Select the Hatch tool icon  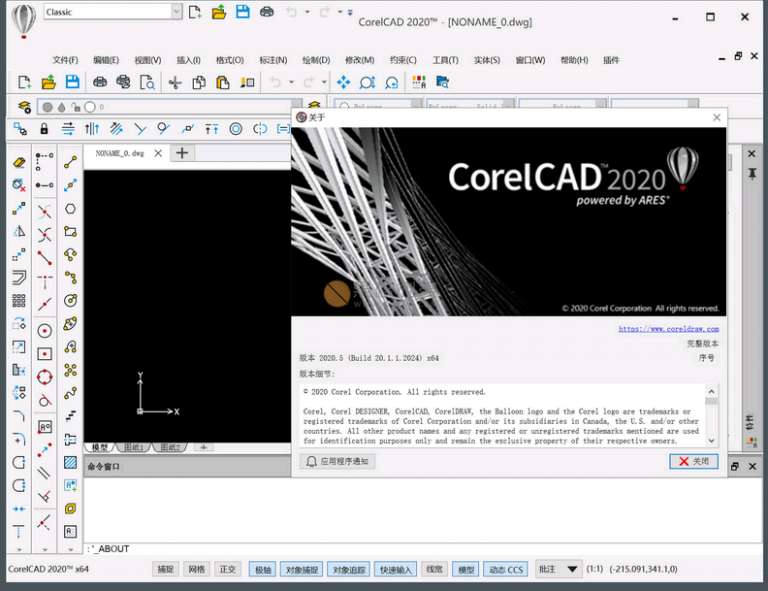coord(70,463)
